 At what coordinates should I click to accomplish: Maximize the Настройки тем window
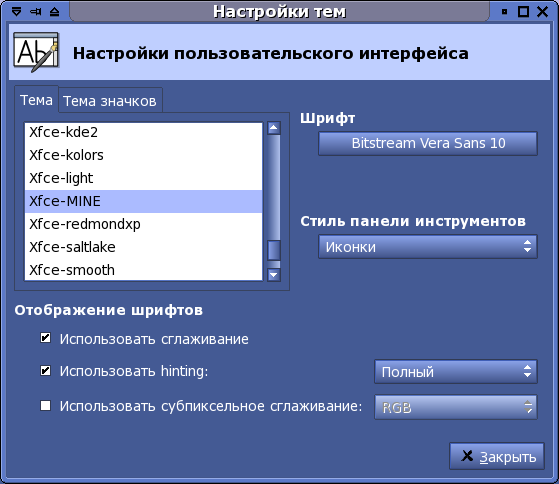click(523, 12)
